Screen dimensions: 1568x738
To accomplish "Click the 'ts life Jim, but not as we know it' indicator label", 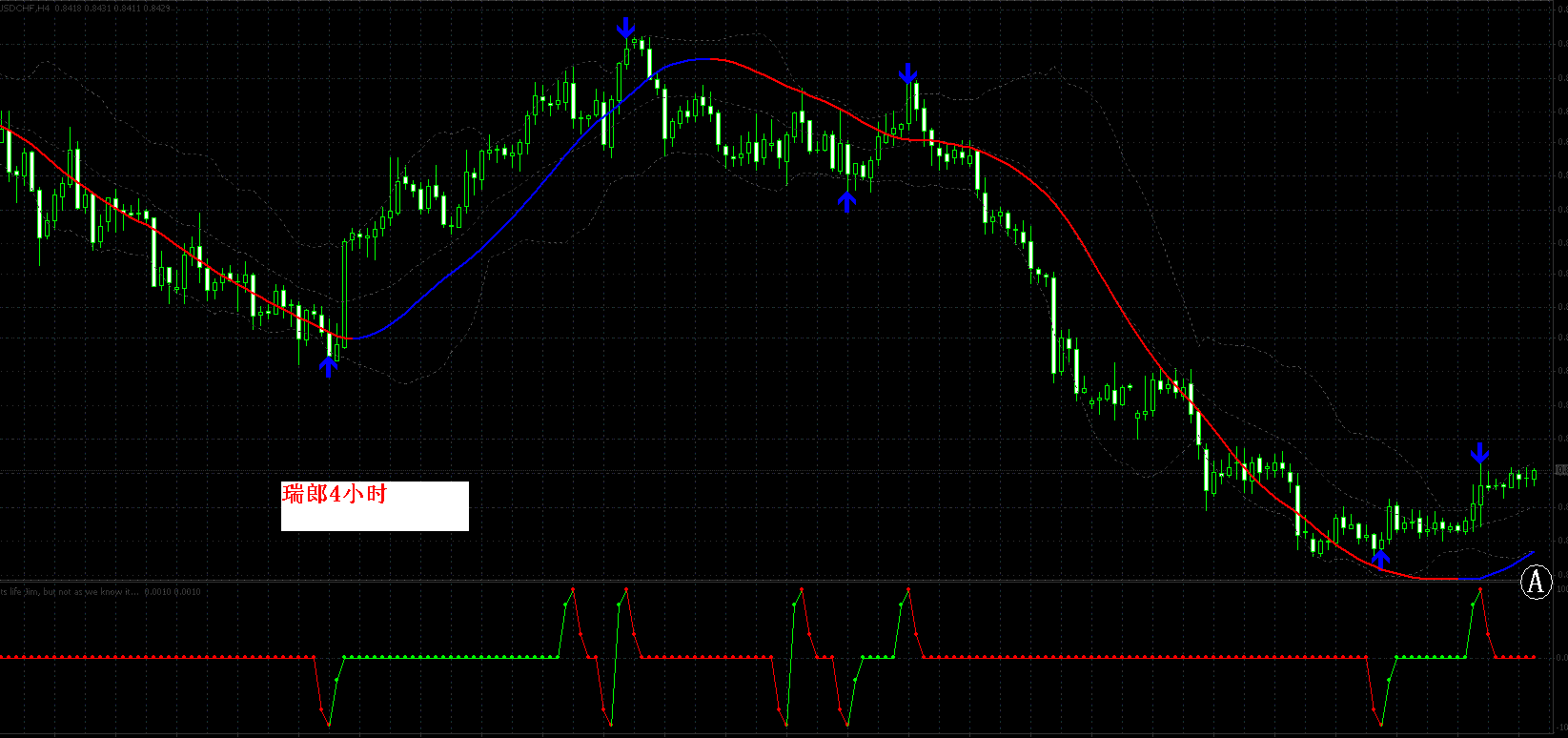I will pyautogui.click(x=71, y=592).
